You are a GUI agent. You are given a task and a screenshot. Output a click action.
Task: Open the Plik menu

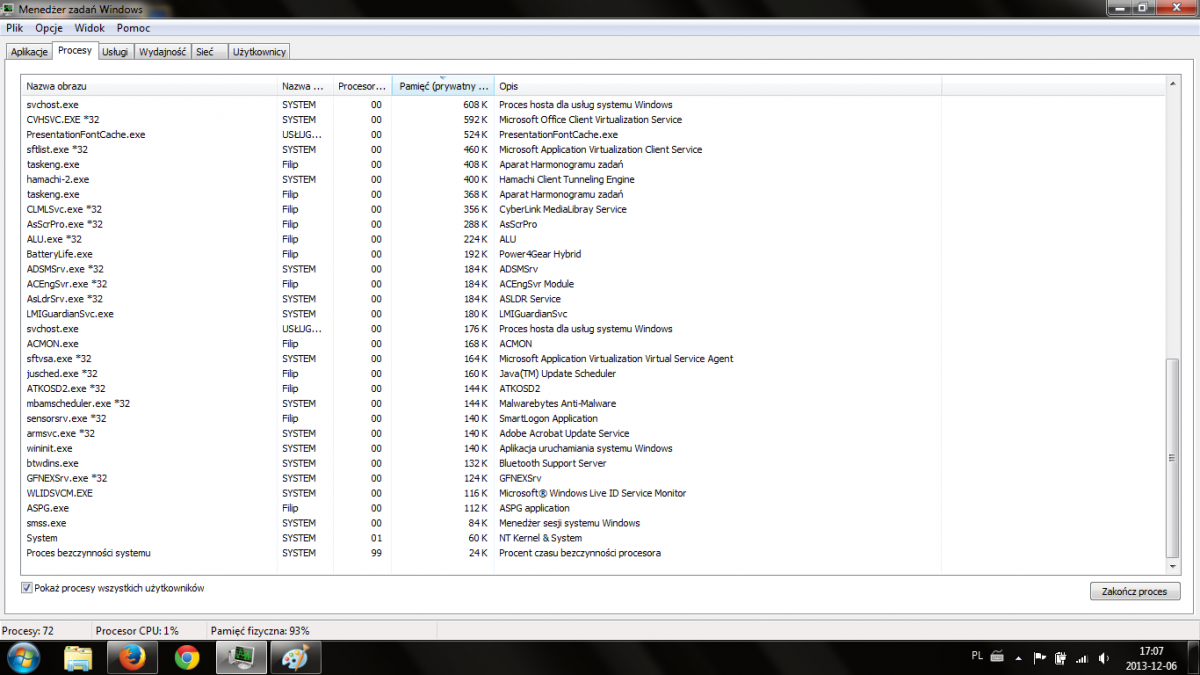click(x=14, y=28)
